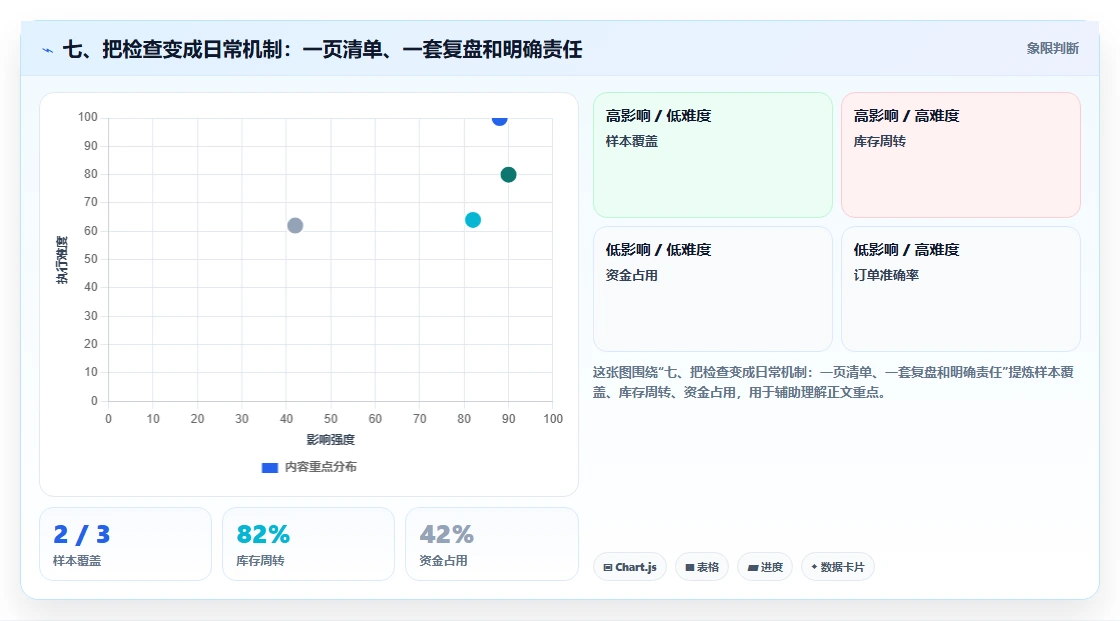Click the 进度 tag

click(765, 567)
